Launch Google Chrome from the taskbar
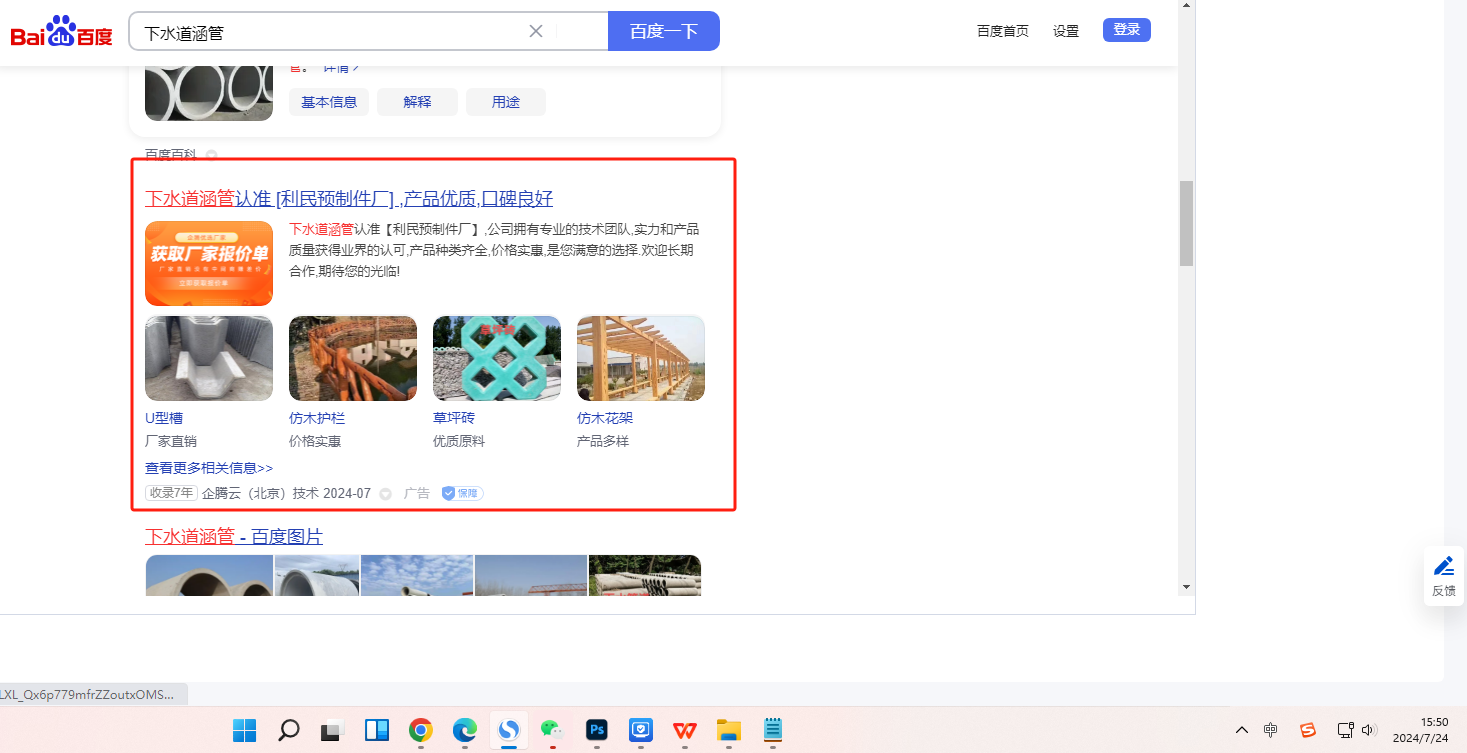 click(x=420, y=731)
